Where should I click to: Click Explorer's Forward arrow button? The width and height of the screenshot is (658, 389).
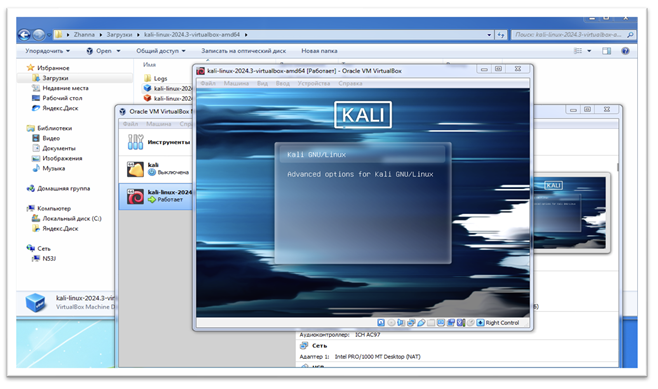pyautogui.click(x=39, y=34)
